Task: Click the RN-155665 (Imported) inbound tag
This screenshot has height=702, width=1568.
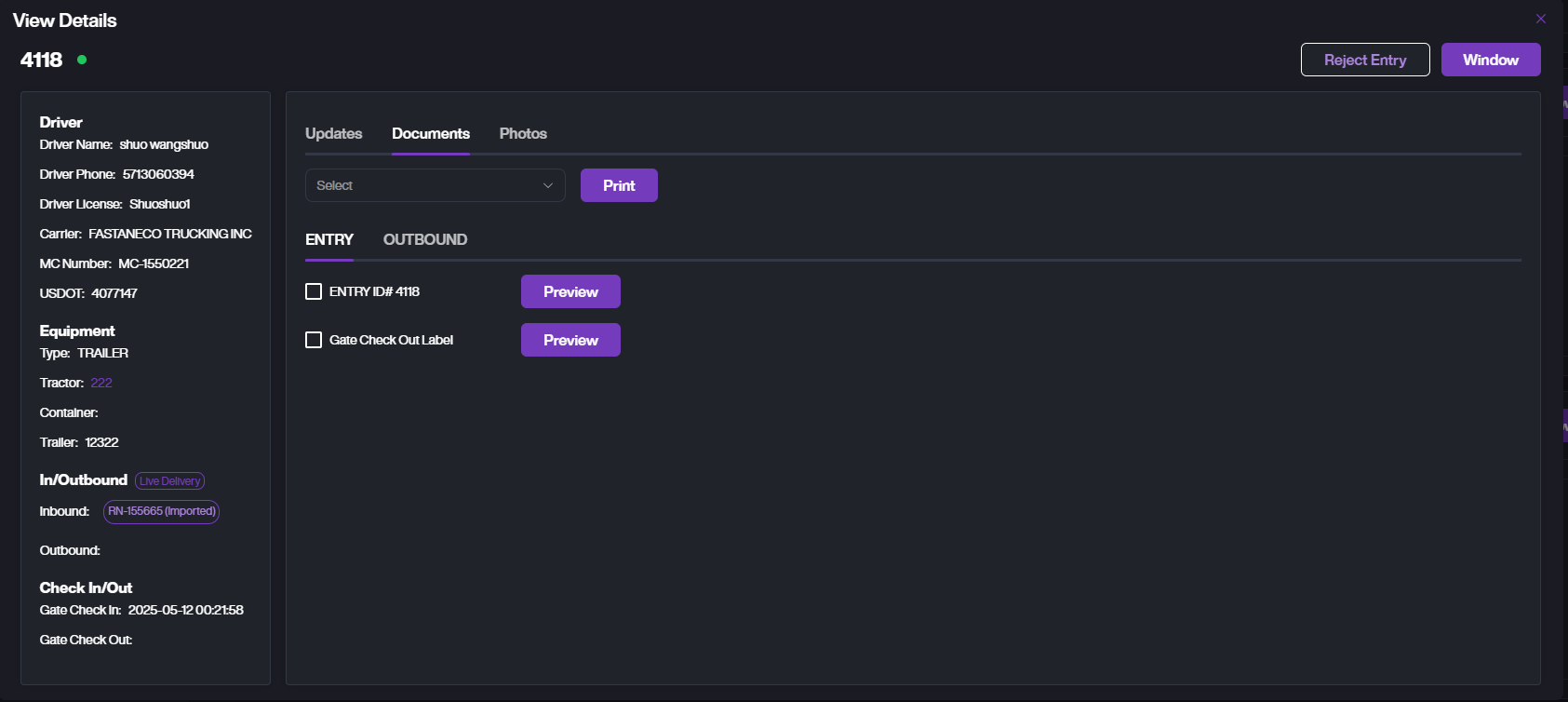Action: (x=161, y=511)
